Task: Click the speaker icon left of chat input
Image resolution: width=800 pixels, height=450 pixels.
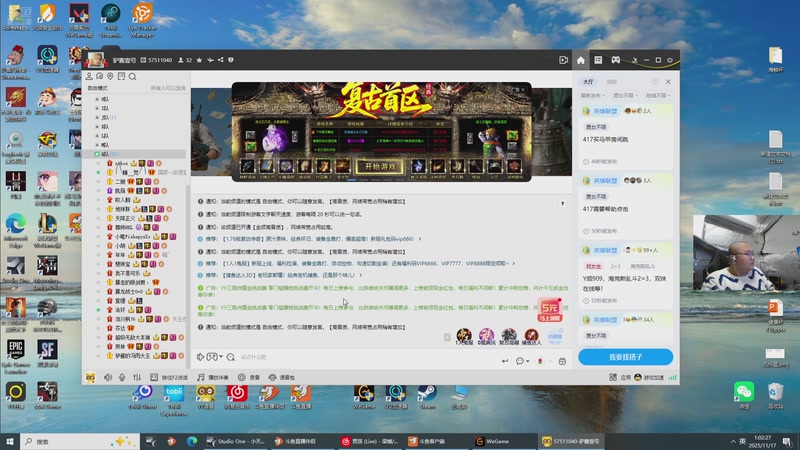Action: (201, 357)
